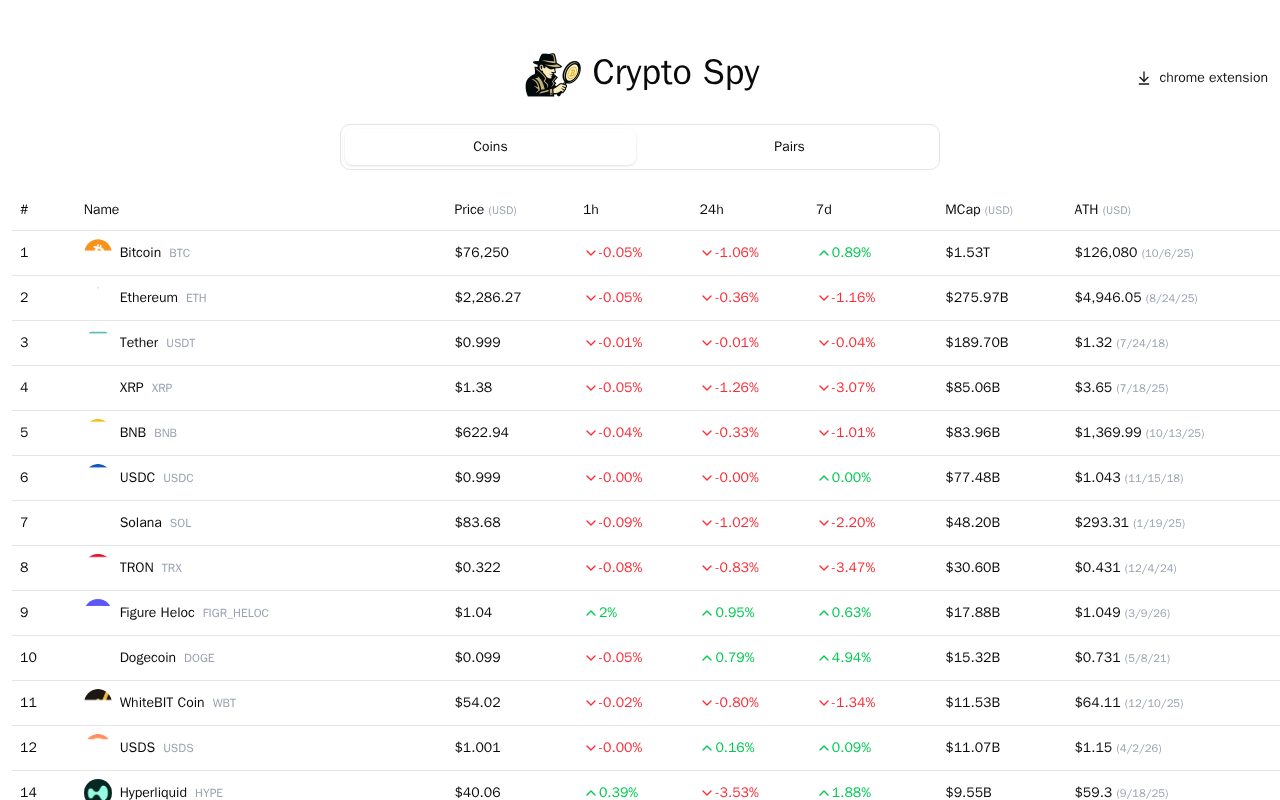Viewport: 1280px width, 800px height.
Task: Open the chrome extension link
Action: click(x=1212, y=78)
